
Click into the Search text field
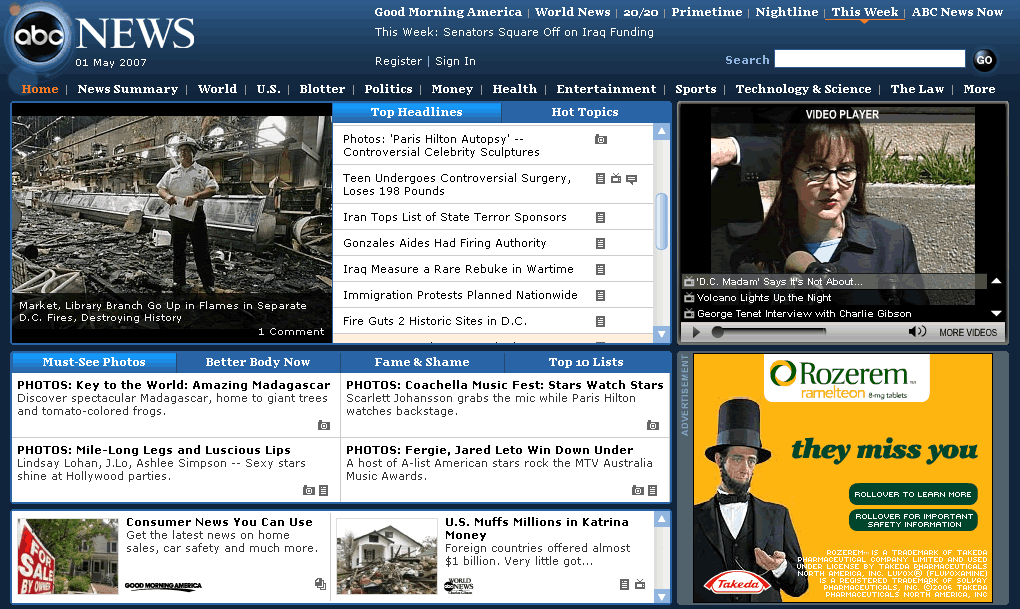click(870, 60)
